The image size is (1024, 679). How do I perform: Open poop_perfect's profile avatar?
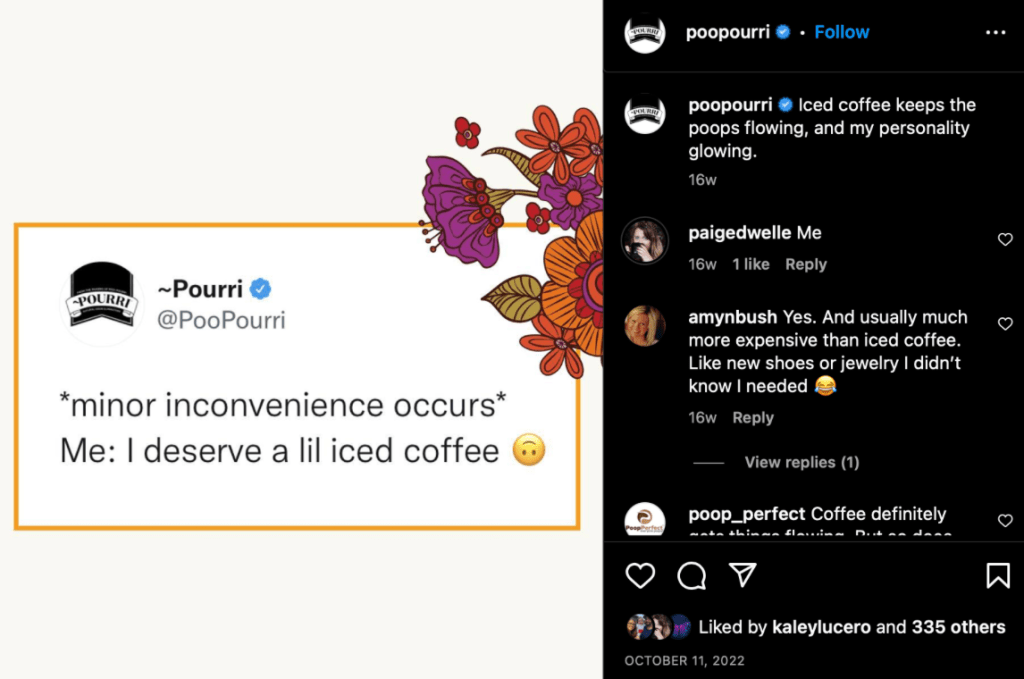click(645, 521)
